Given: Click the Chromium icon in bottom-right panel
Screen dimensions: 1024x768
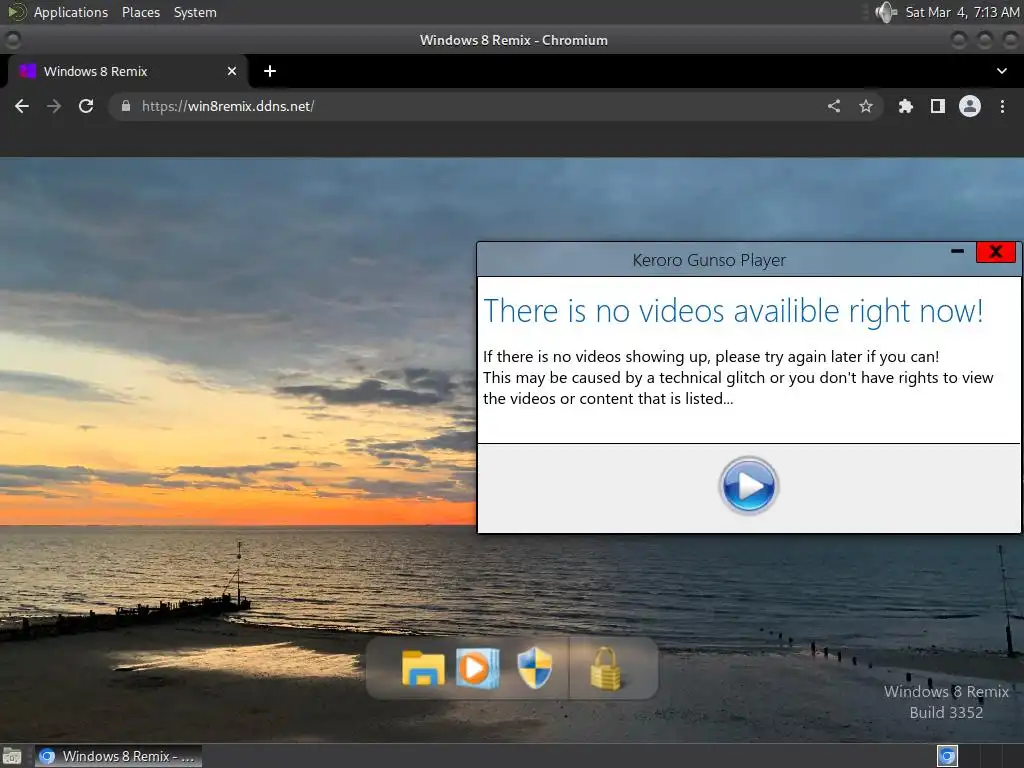Looking at the screenshot, I should point(947,756).
